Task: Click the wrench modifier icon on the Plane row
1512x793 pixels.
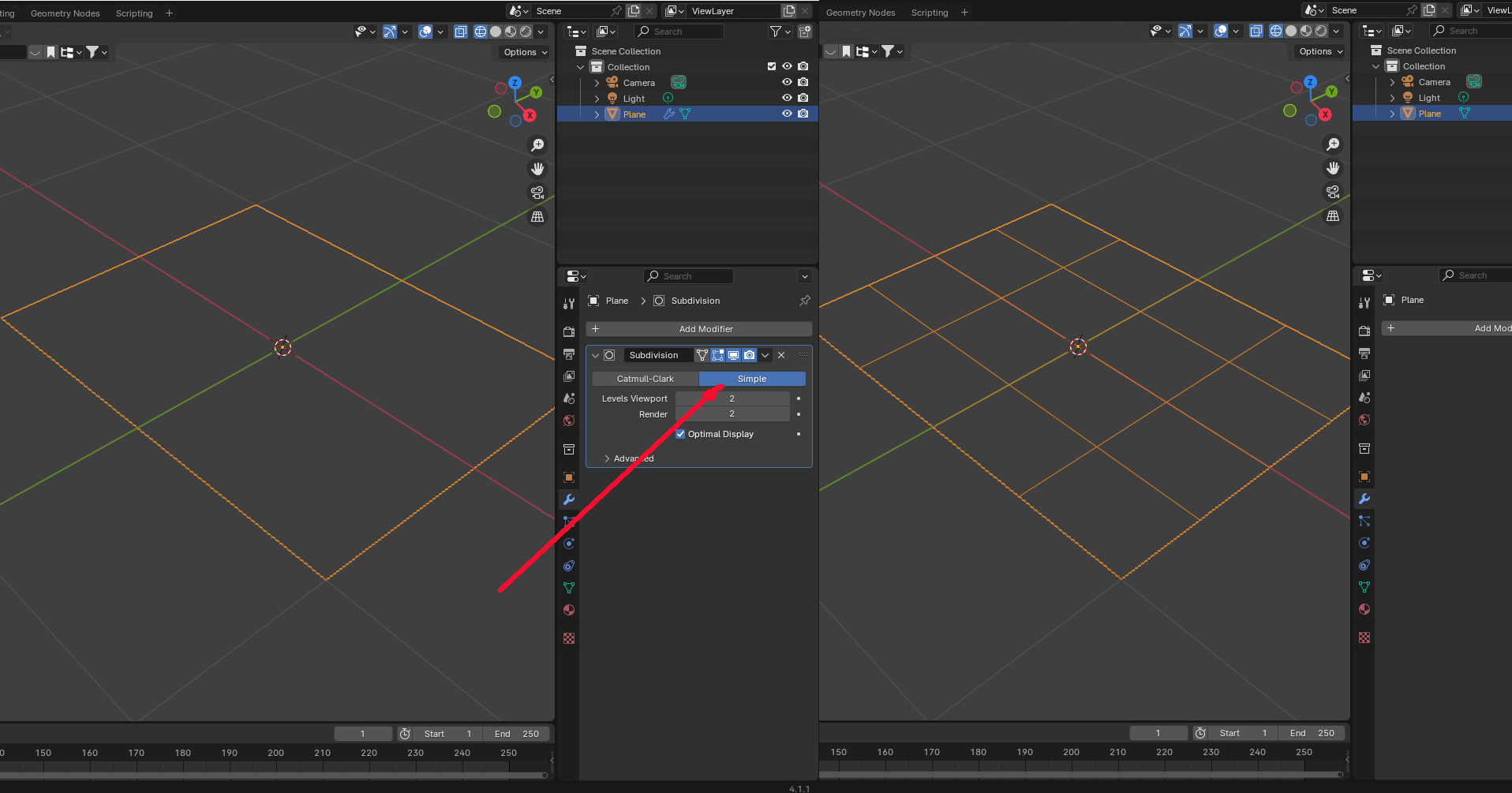Action: pos(669,114)
